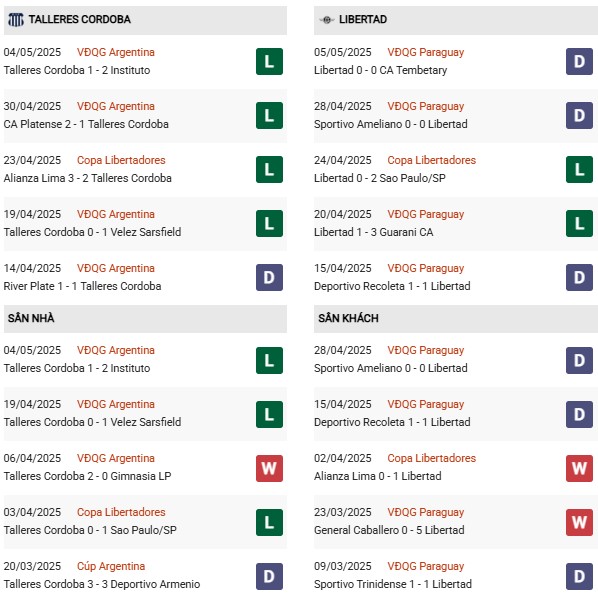Click the Talleres Cordoba club crest icon

click(x=16, y=19)
